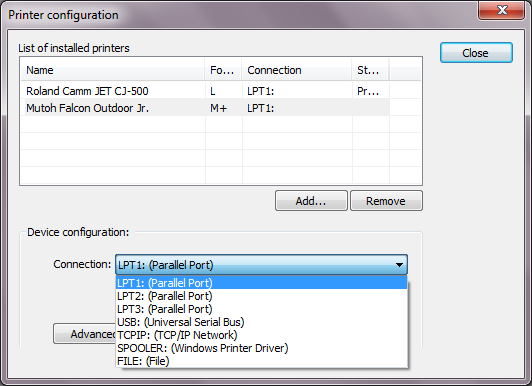Viewport: 532px width, 386px height.
Task: Choose LPT2: (Parallel Port) option
Action: (x=261, y=296)
